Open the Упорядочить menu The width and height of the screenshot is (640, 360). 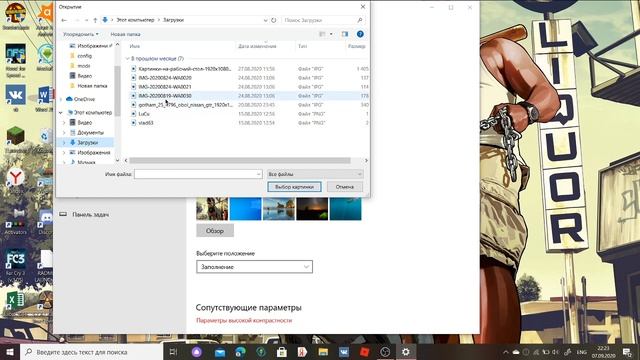80,34
